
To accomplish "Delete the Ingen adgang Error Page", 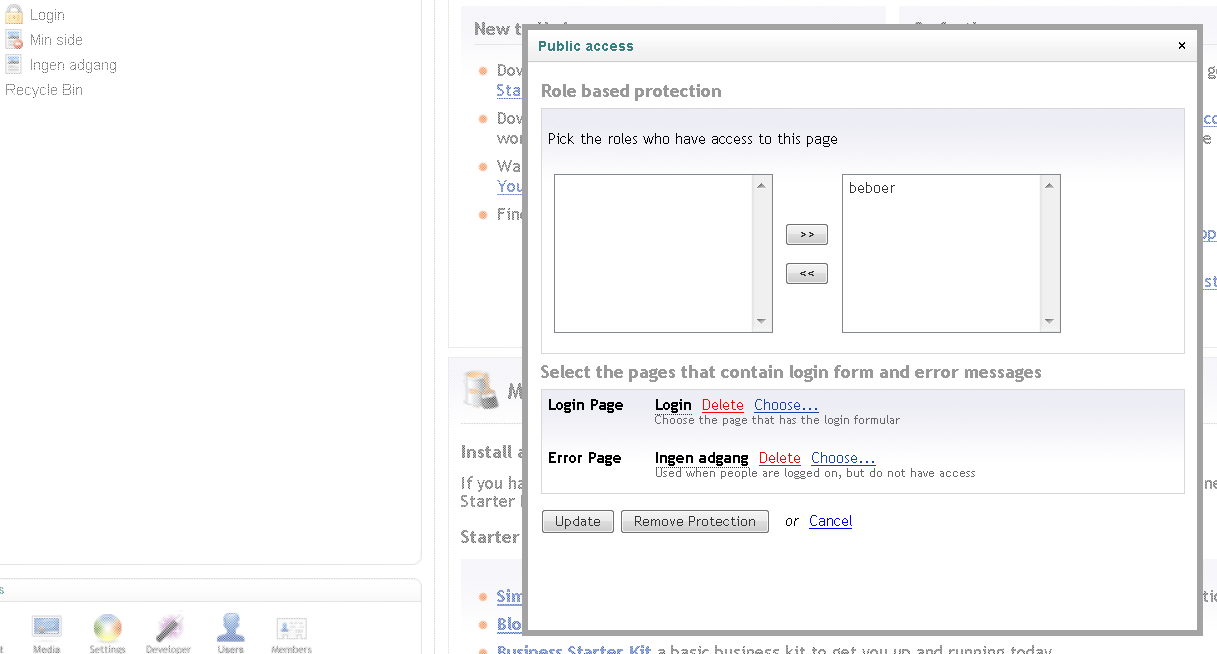I will click(779, 458).
